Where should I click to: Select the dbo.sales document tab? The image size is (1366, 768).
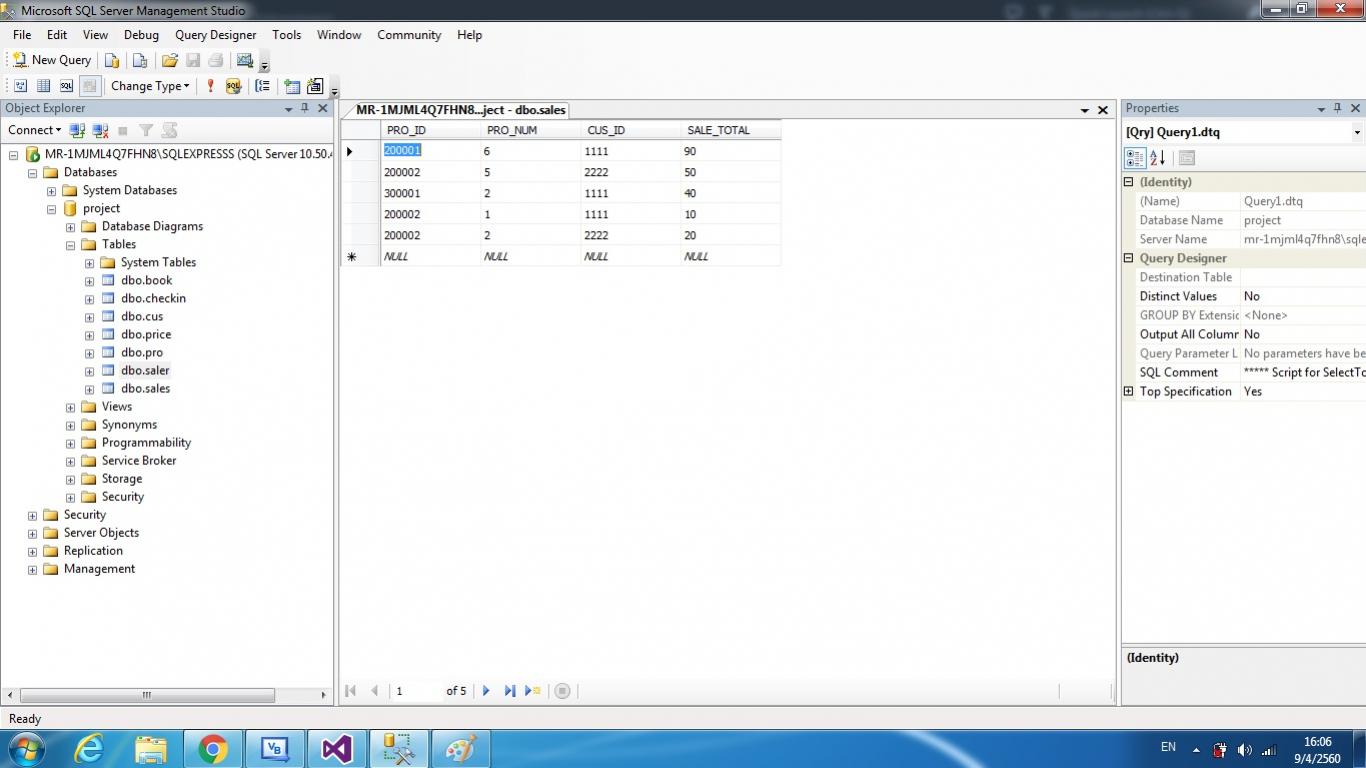point(460,110)
